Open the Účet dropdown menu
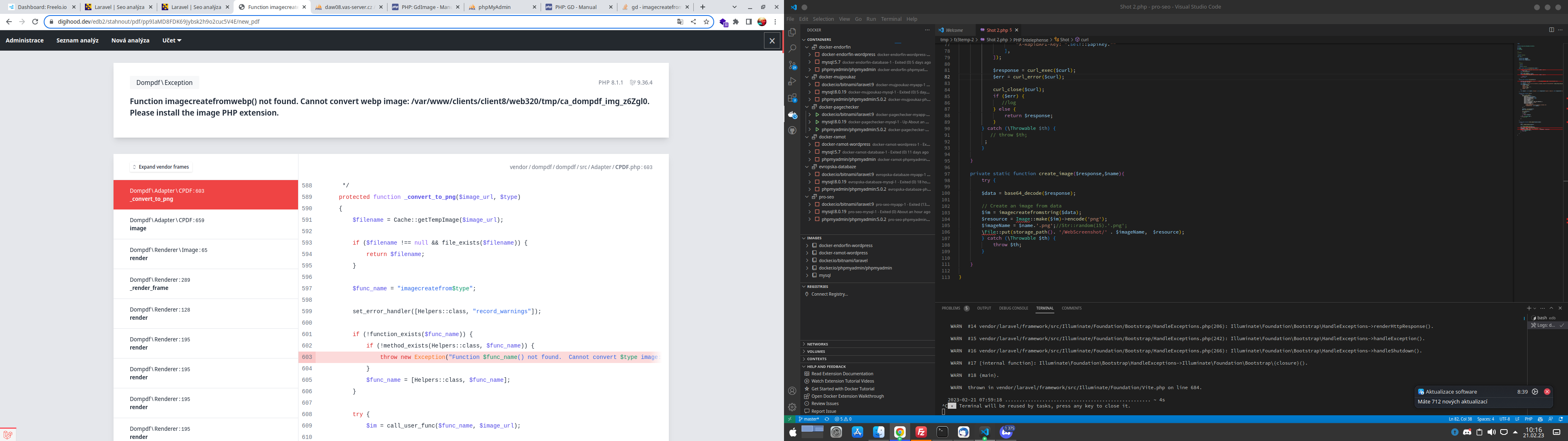Viewport: 1568px width, 441px height. tap(171, 40)
